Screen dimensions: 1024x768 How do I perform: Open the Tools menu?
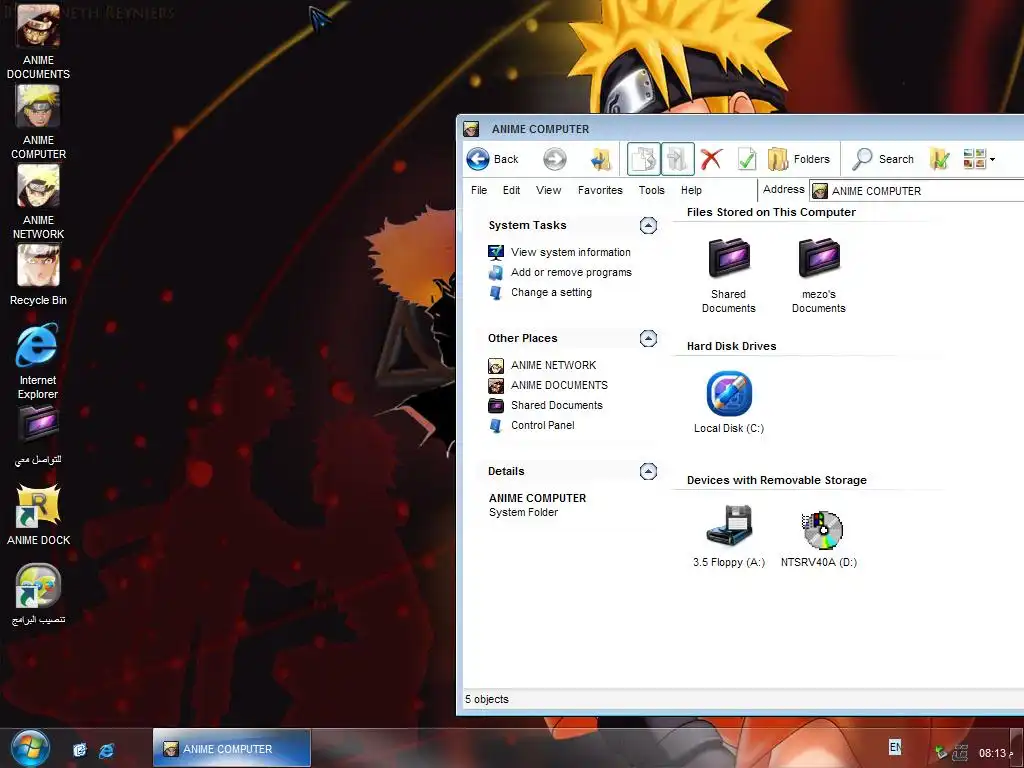652,190
